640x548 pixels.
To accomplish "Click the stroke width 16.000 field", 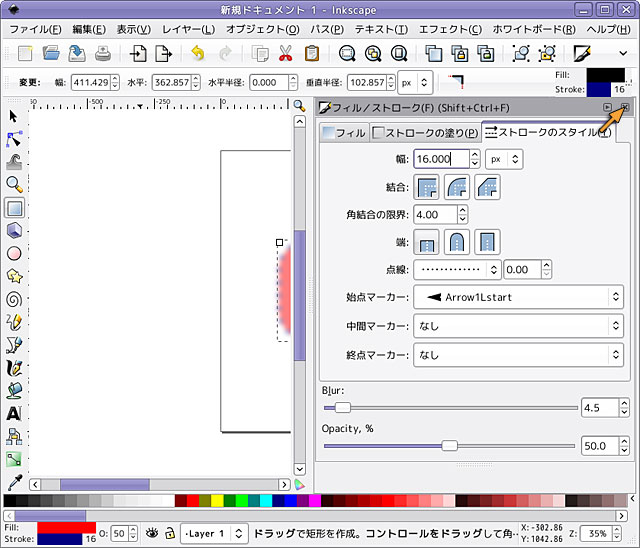I will pyautogui.click(x=440, y=158).
